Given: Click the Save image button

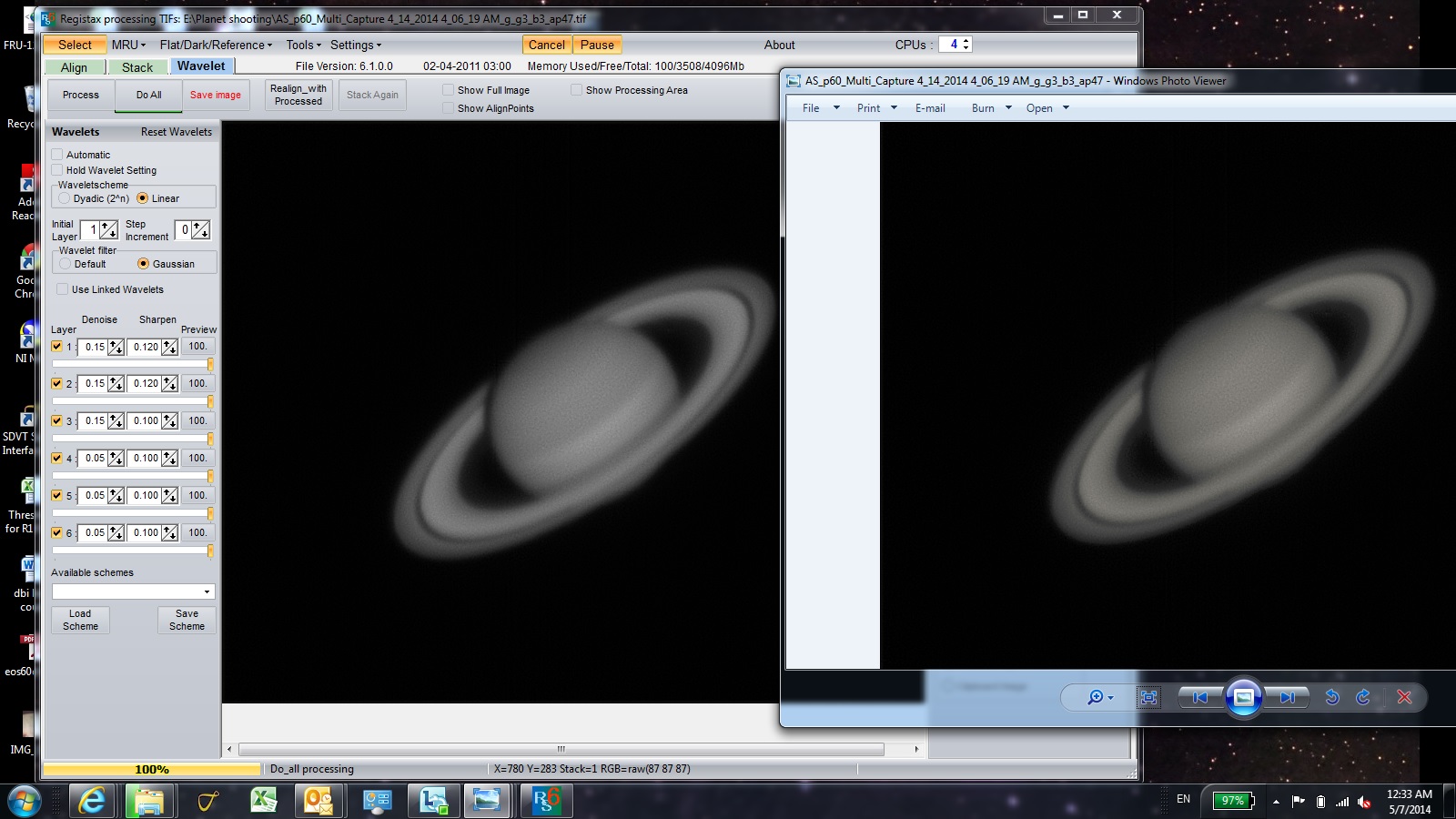Looking at the screenshot, I should tap(216, 95).
